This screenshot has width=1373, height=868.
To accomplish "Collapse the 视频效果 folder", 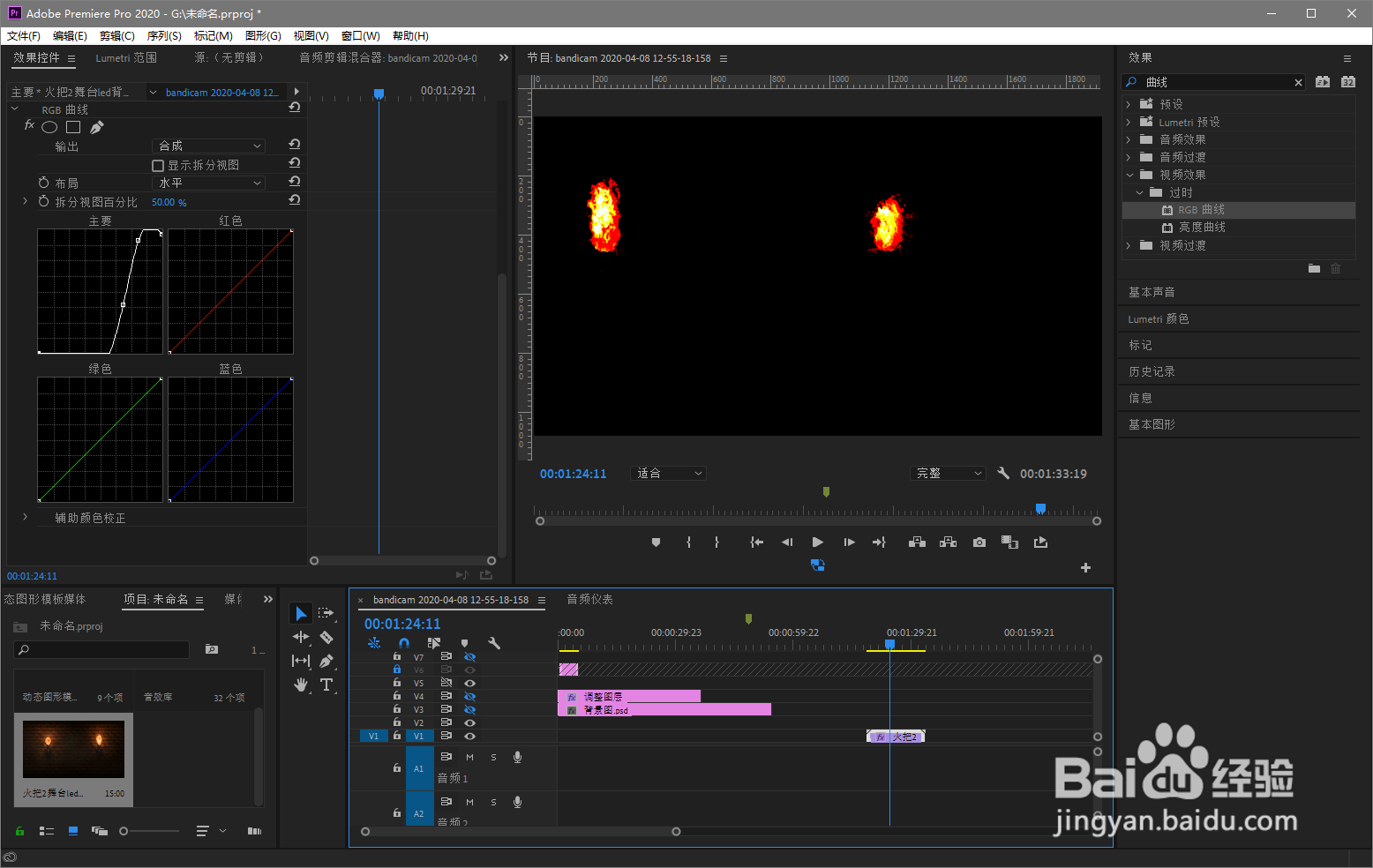I will click(1129, 175).
